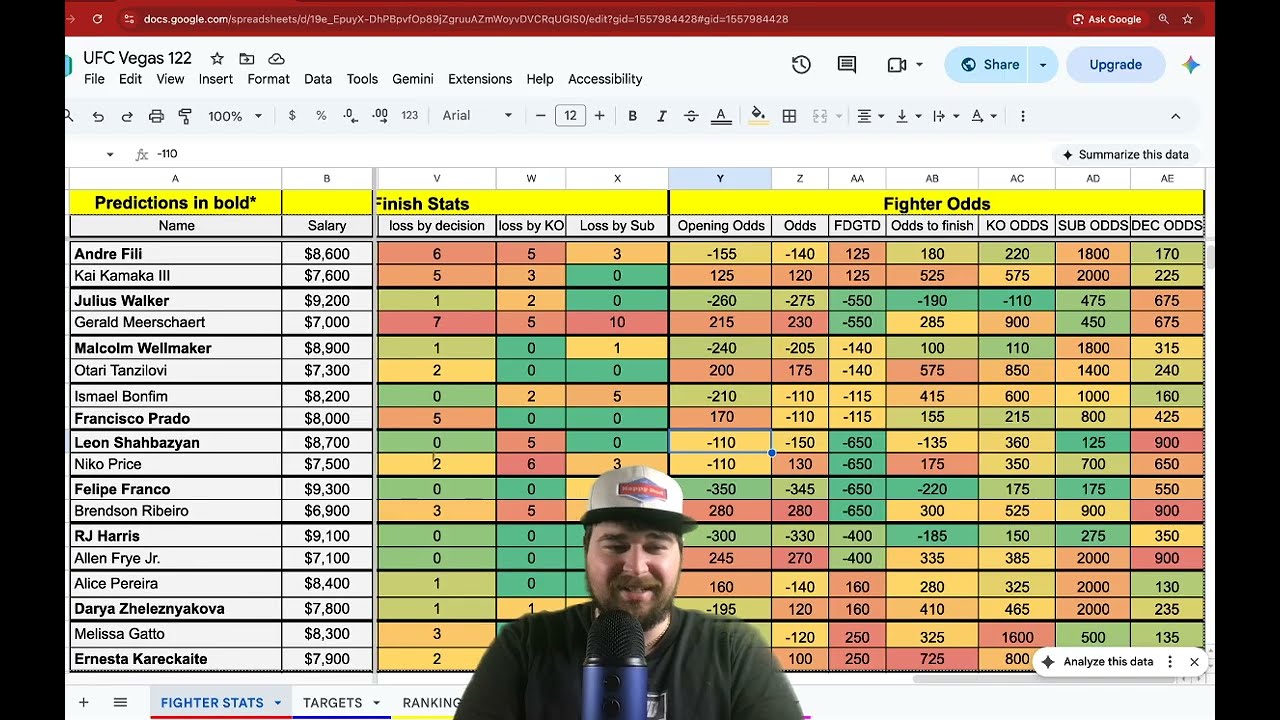The image size is (1280, 720).
Task: Collapse the menus with up chevron
Action: 1175,116
